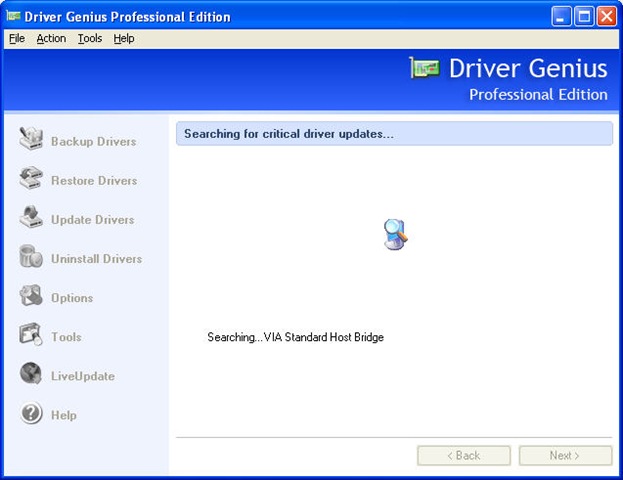The width and height of the screenshot is (623, 480).
Task: Click the Restore Drivers icon
Action: (x=31, y=178)
